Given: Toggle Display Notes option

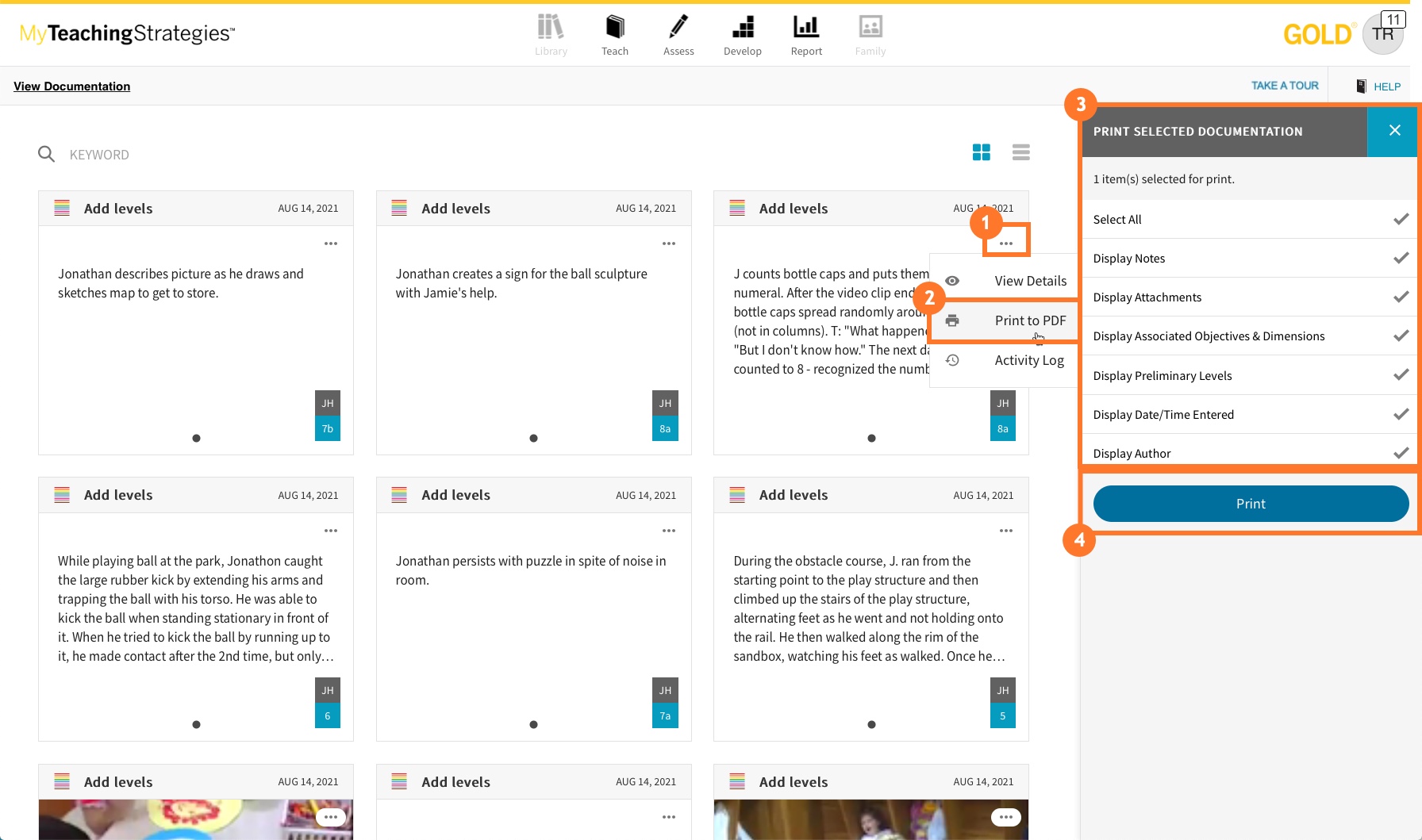Looking at the screenshot, I should tap(1401, 259).
